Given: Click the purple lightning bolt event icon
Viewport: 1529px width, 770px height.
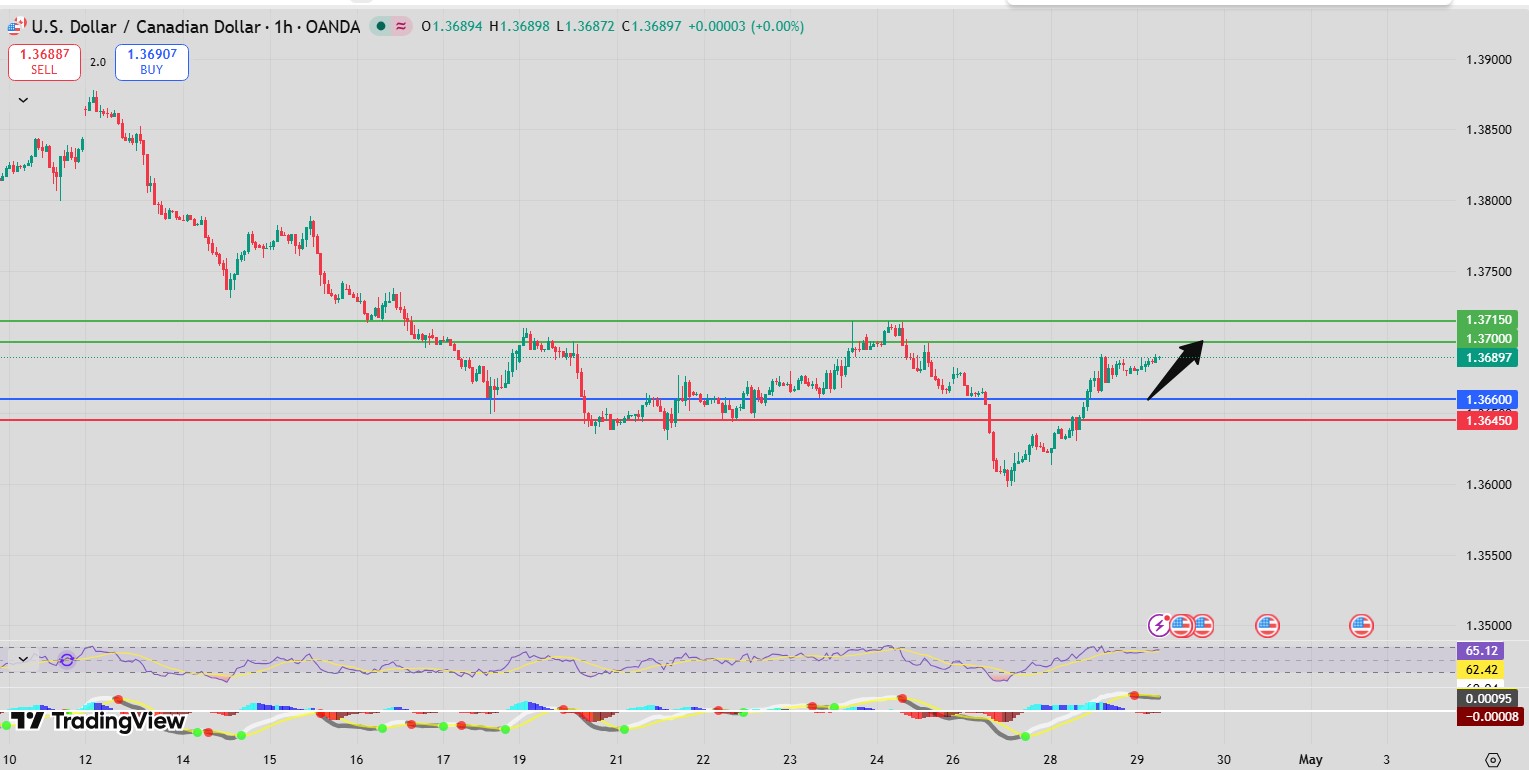Looking at the screenshot, I should tap(1160, 626).
